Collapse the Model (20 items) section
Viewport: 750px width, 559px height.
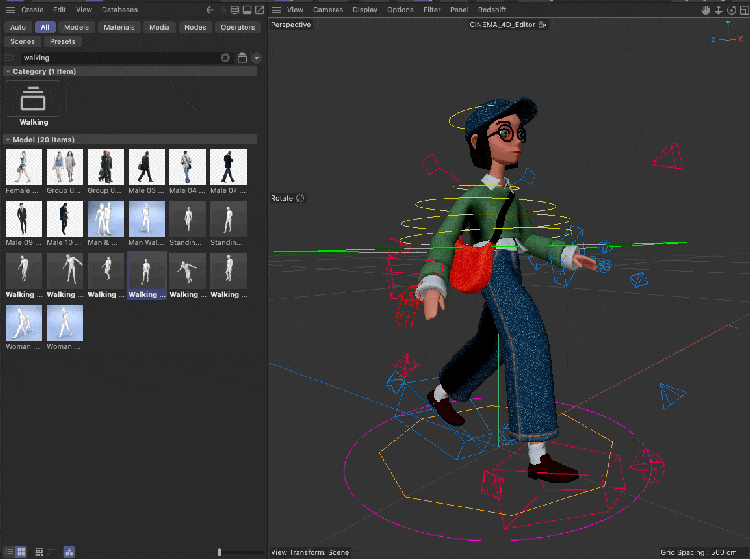(7, 139)
